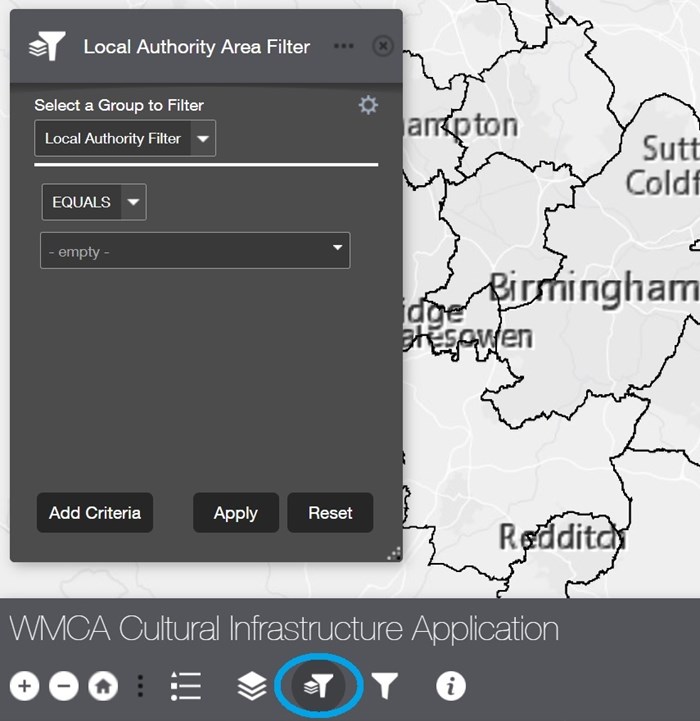Click the zoom in plus button
Viewport: 700px width, 721px height.
[25, 686]
